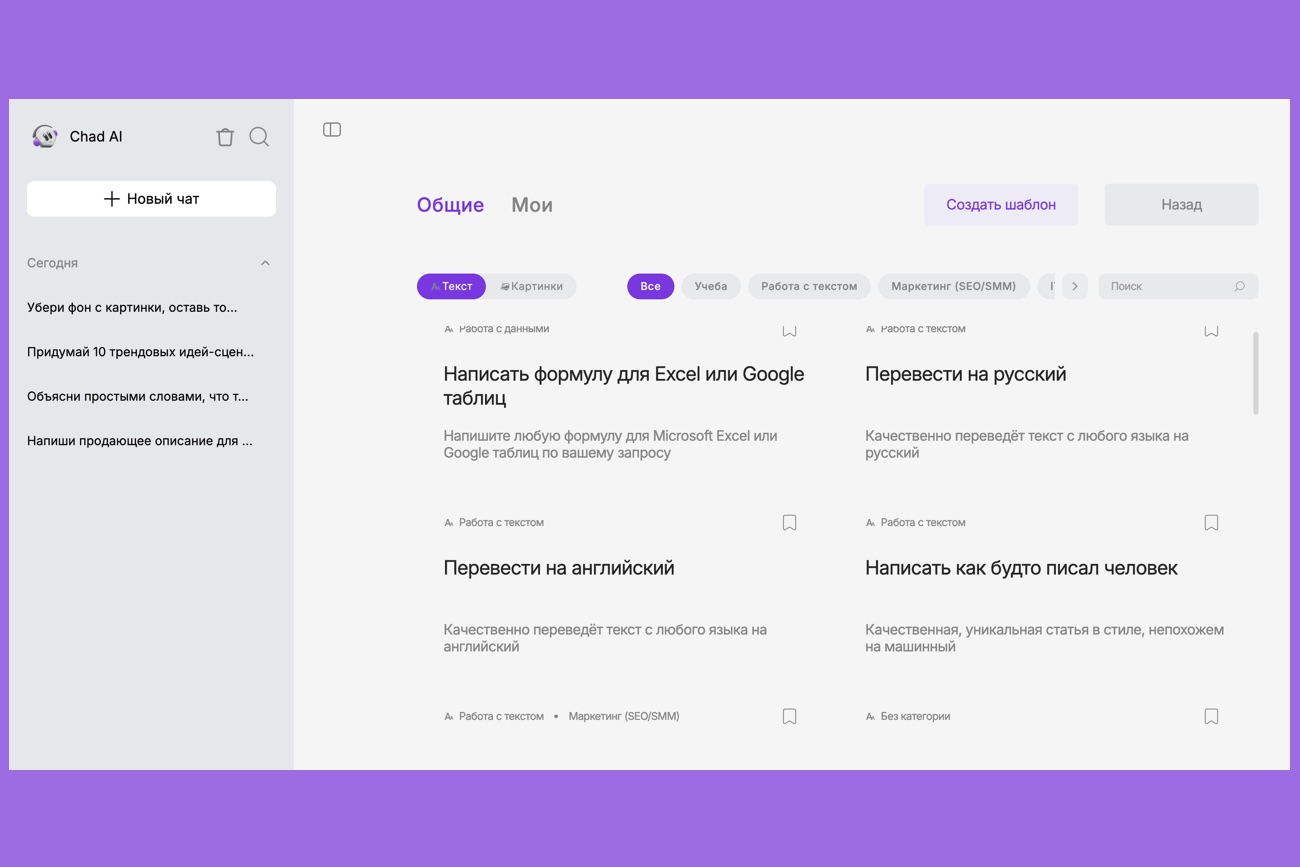Screen dimensions: 1300x867
Task: Click the Chad AI logo avatar
Action: coord(44,137)
